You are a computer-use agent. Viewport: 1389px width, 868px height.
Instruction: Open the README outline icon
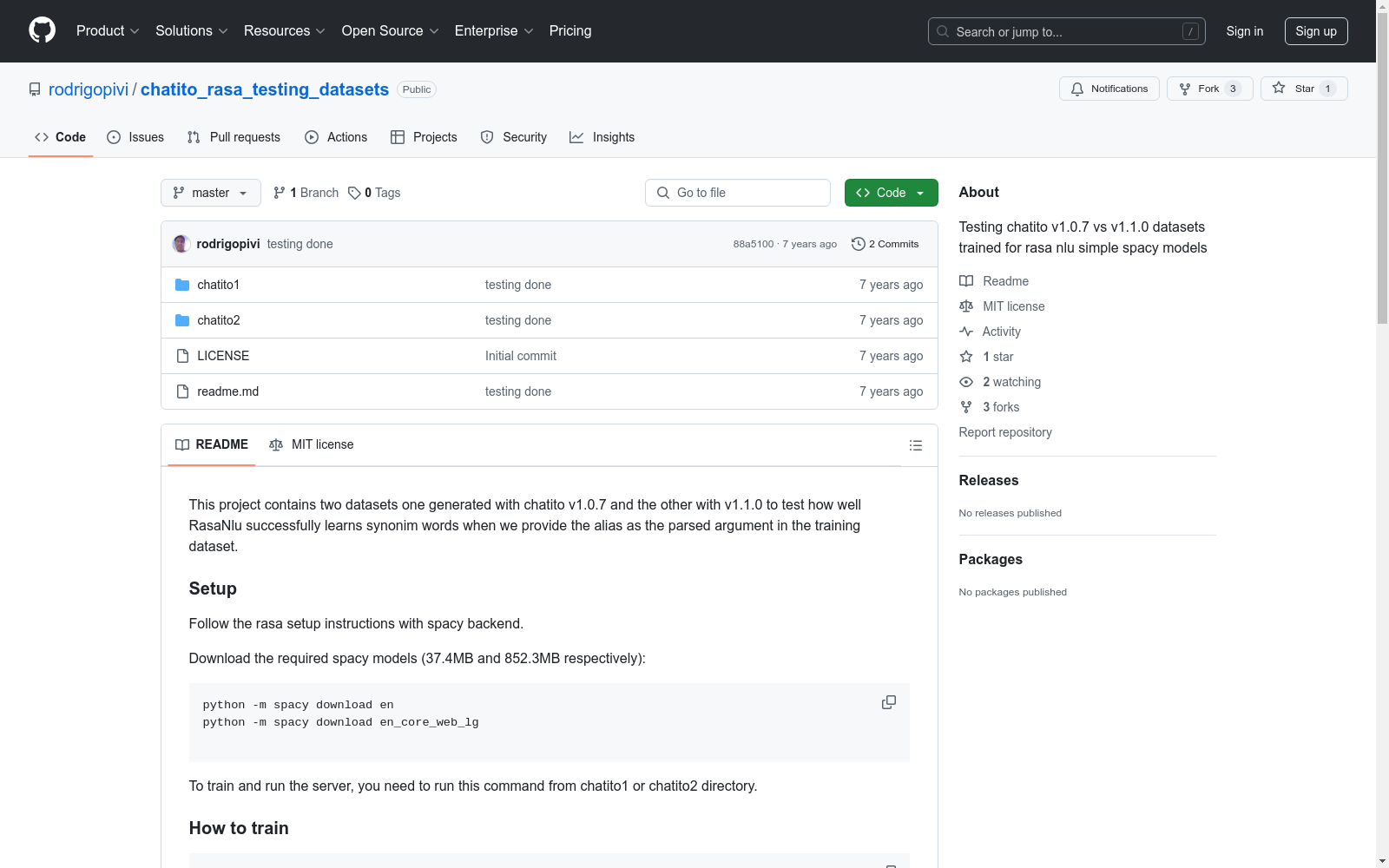click(x=916, y=445)
